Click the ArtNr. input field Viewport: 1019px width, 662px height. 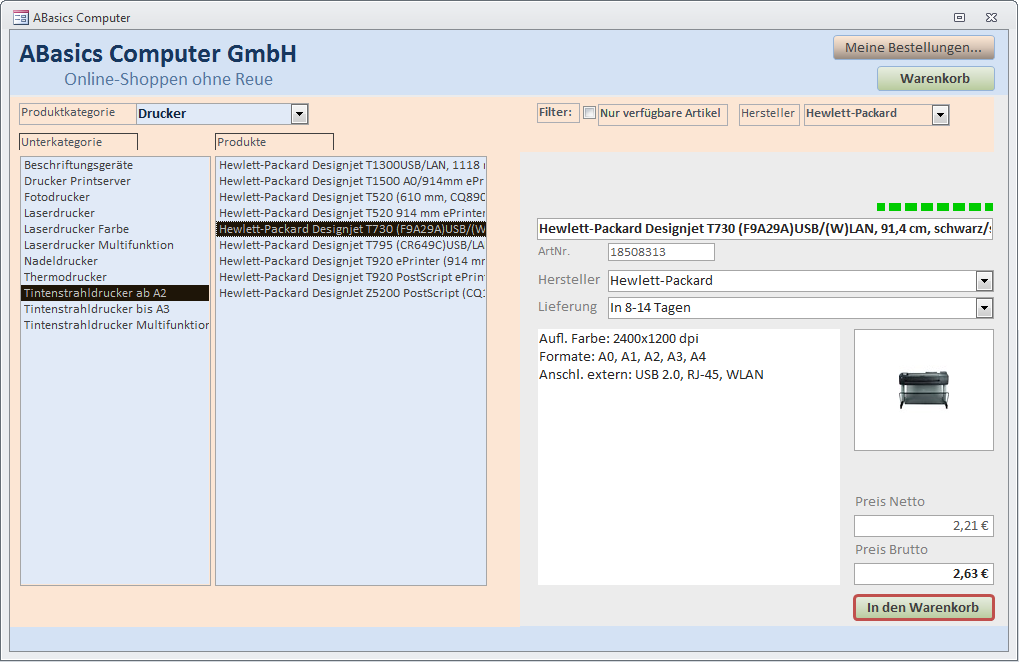coord(661,252)
